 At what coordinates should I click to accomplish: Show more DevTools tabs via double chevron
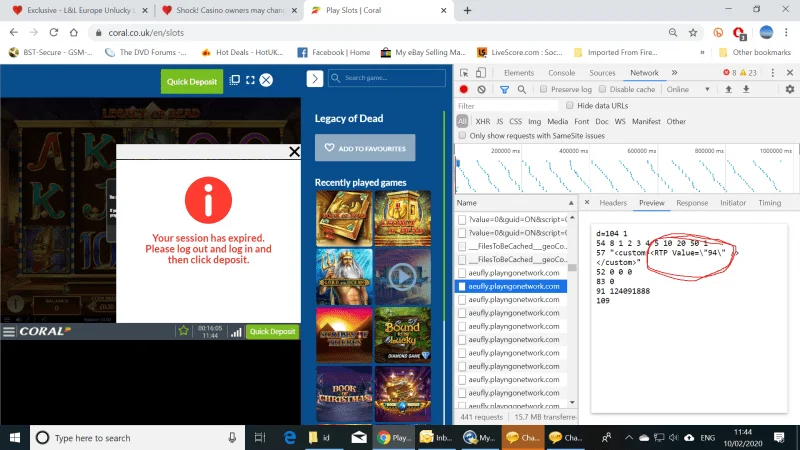[674, 73]
